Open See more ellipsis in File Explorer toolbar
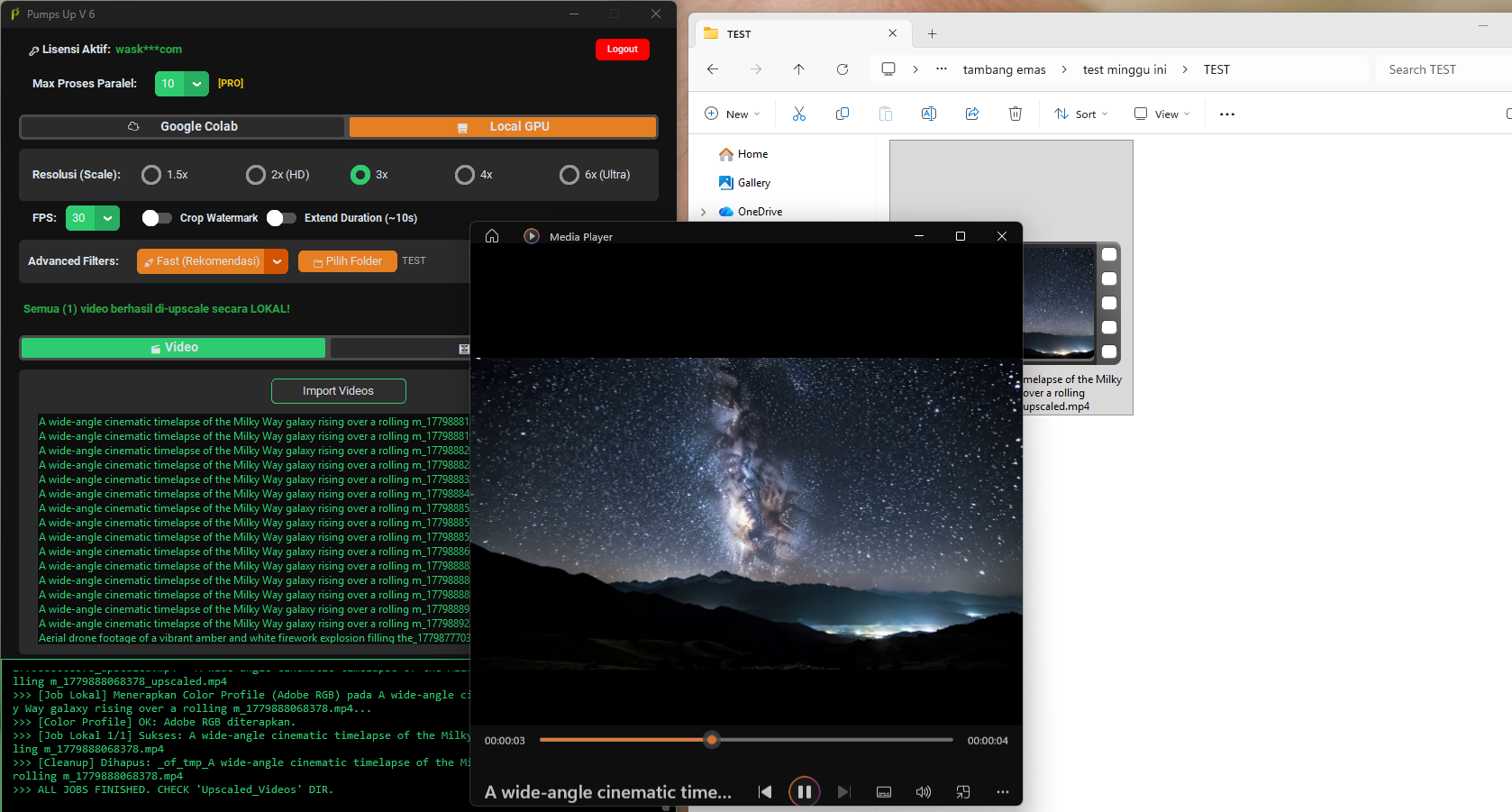This screenshot has width=1512, height=812. coord(1227,114)
